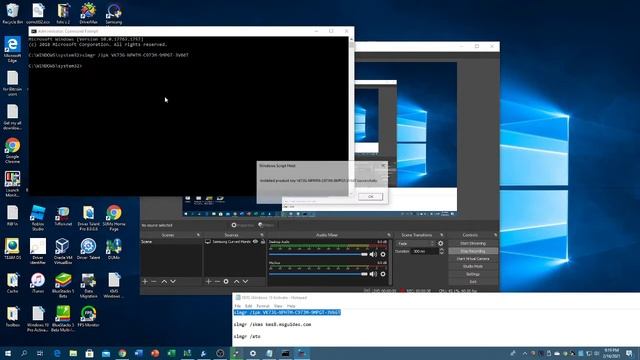Move scene down in OBS Scenes panel
The height and width of the screenshot is (360, 640).
point(173,281)
